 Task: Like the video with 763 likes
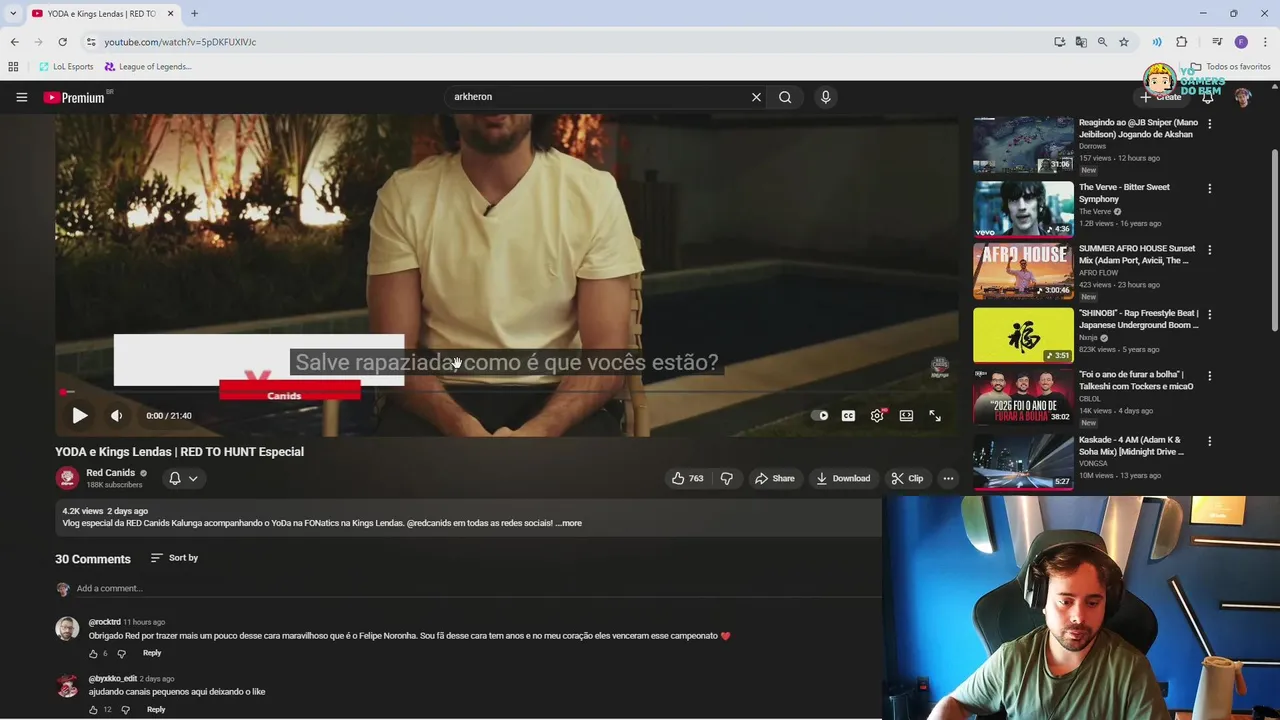coord(687,478)
